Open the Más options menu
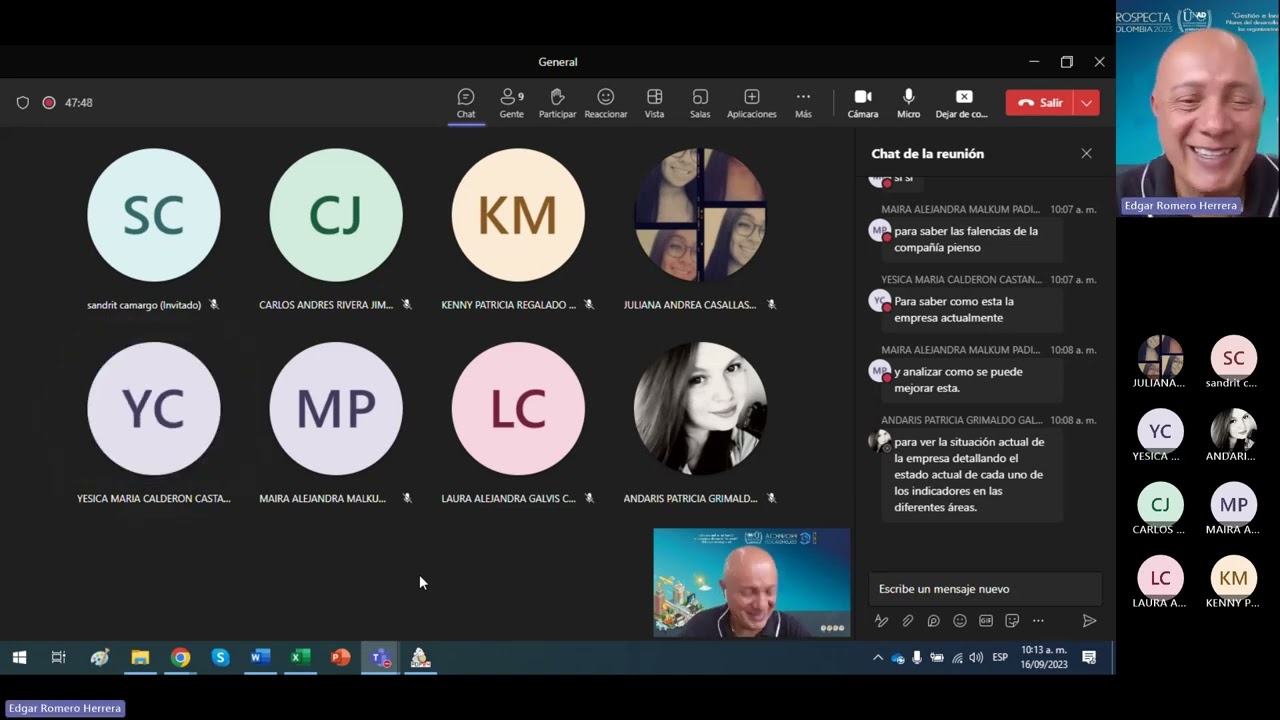 803,103
